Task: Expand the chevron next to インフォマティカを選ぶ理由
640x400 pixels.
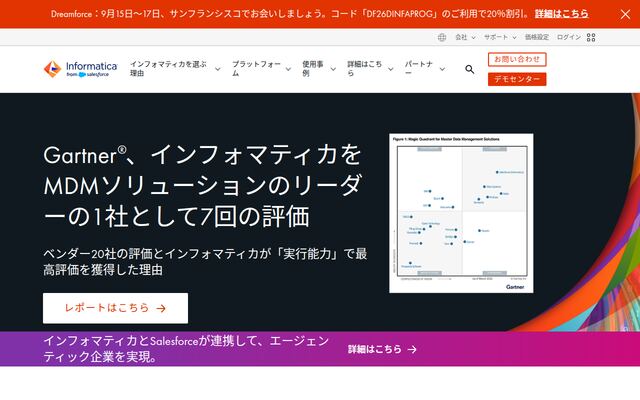Action: pyautogui.click(x=218, y=69)
